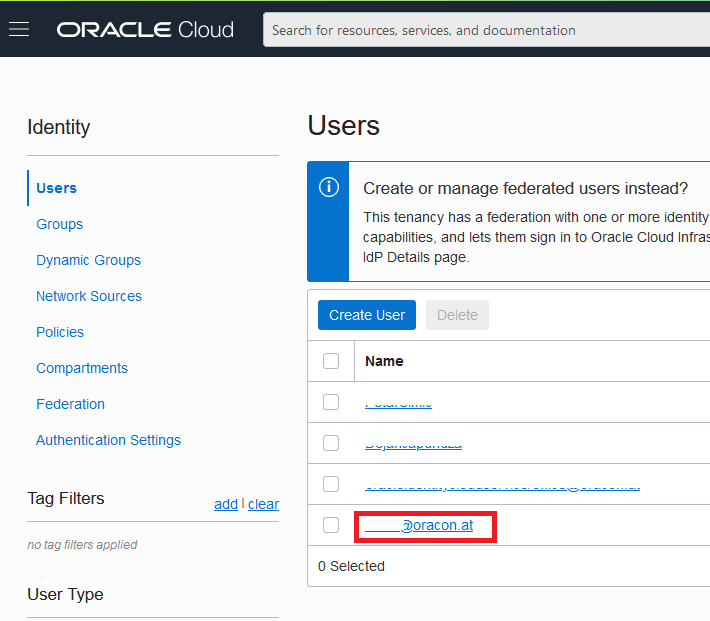The height and width of the screenshot is (621, 710).
Task: Open Compartments page
Action: coord(82,368)
